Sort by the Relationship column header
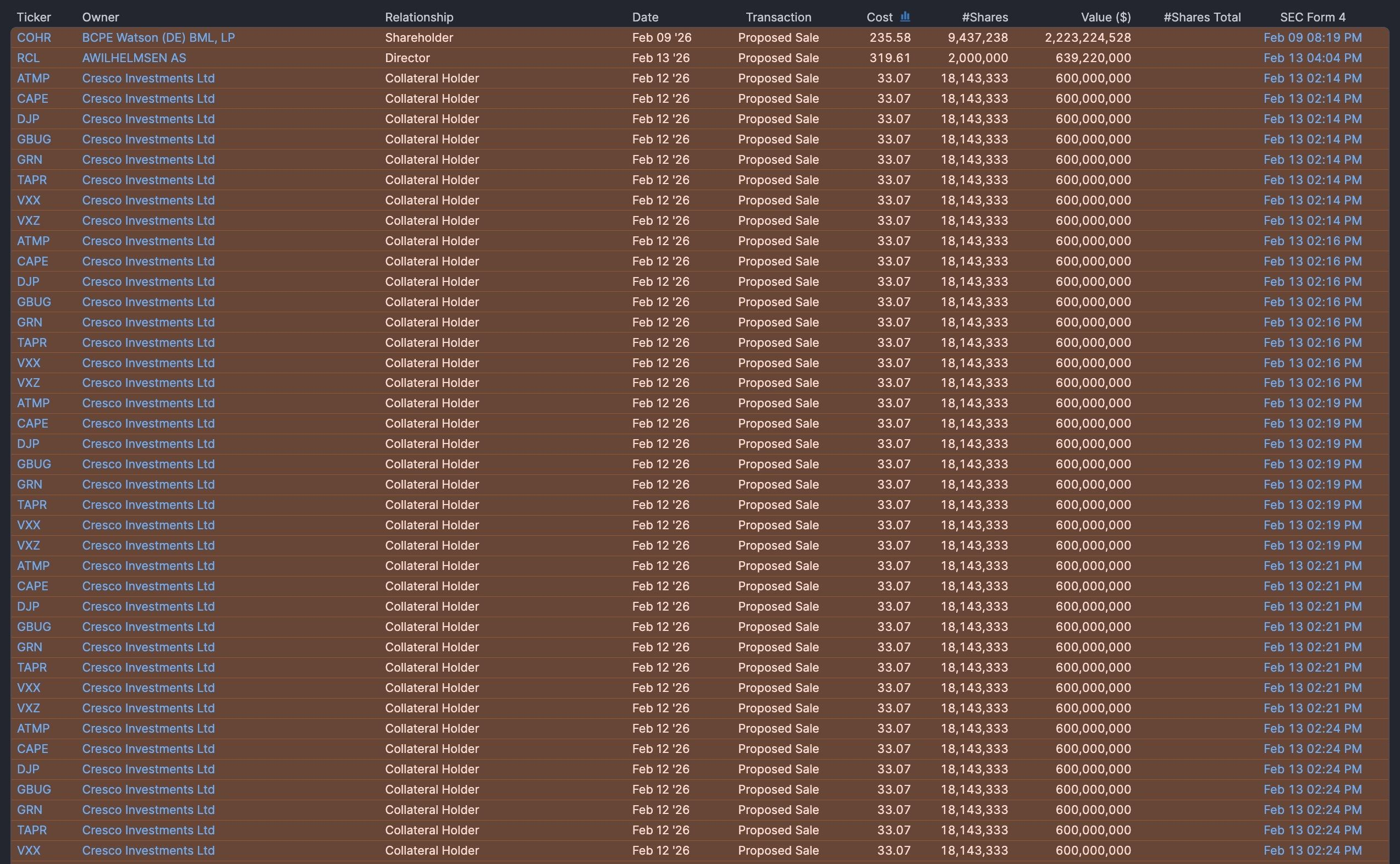 (x=419, y=17)
